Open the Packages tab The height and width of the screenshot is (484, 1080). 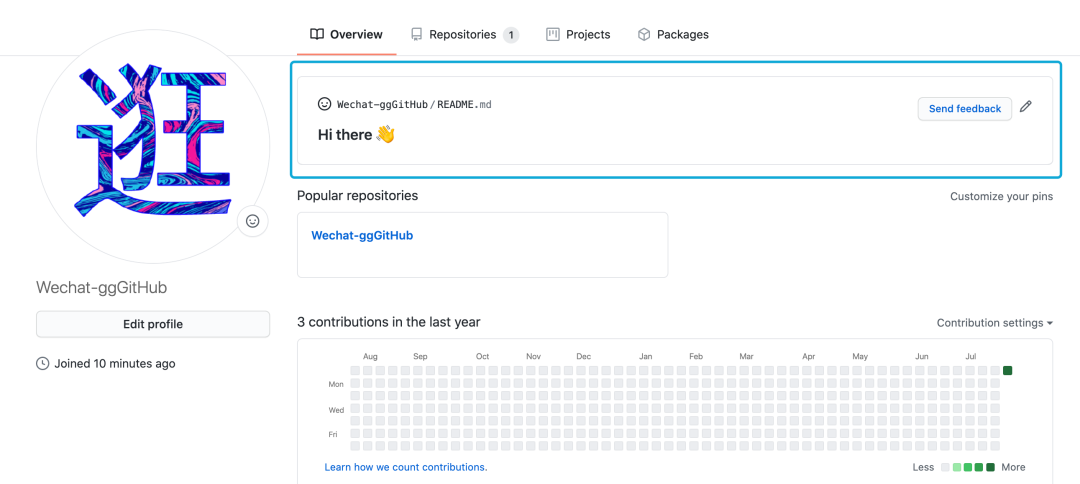click(683, 34)
